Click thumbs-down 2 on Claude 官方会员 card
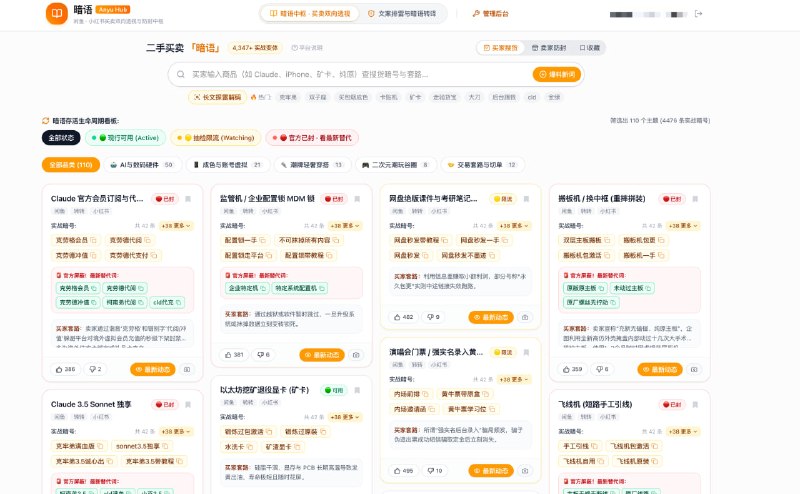800x494 pixels. (95, 369)
